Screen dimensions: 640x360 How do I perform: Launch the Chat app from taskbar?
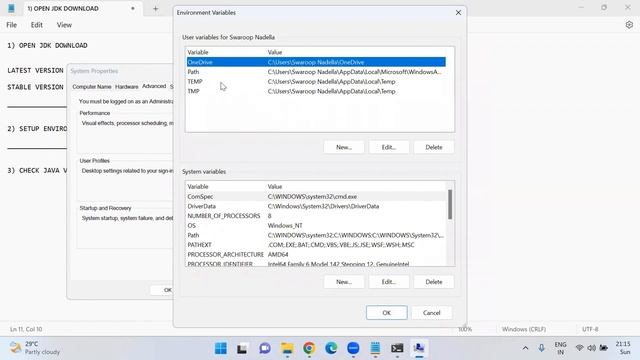(264, 348)
